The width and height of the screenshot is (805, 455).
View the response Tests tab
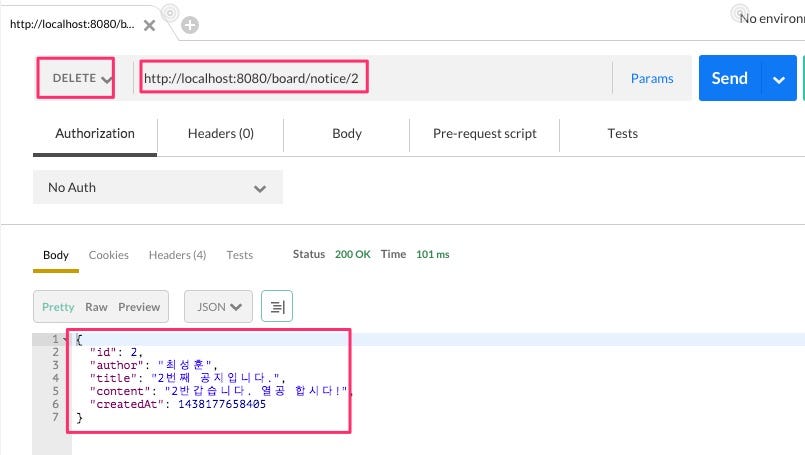(240, 255)
